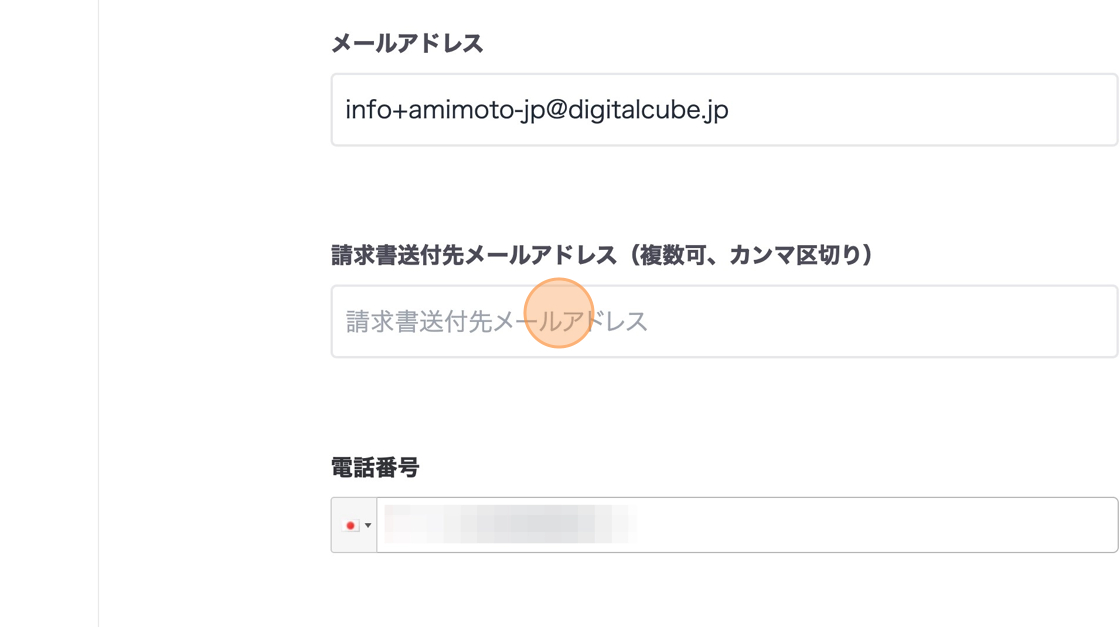
Task: Select the country selector in the phone field
Action: [355, 525]
